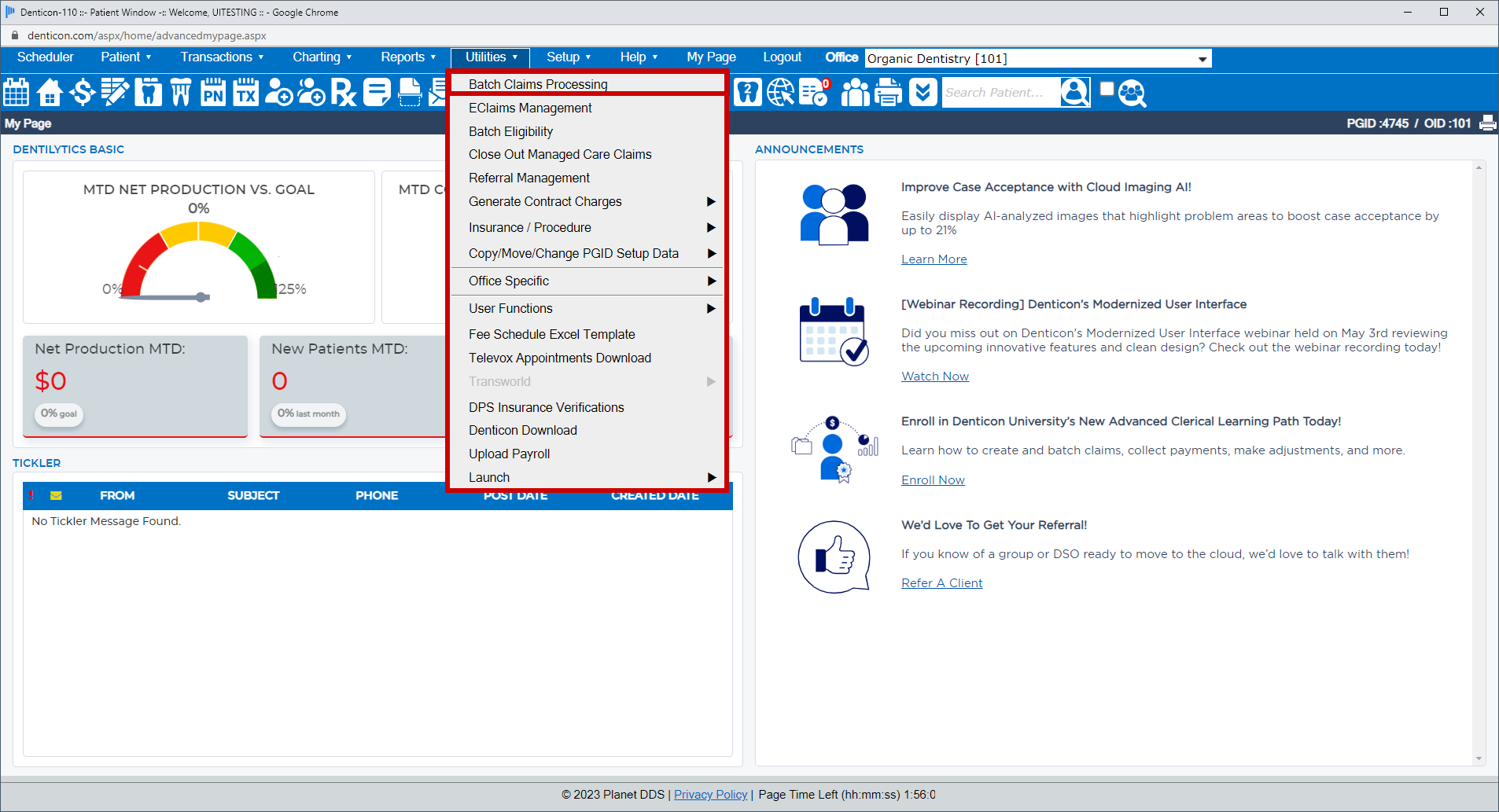Select Batch Eligibility menu item
Viewport: 1499px width, 812px height.
587,132
